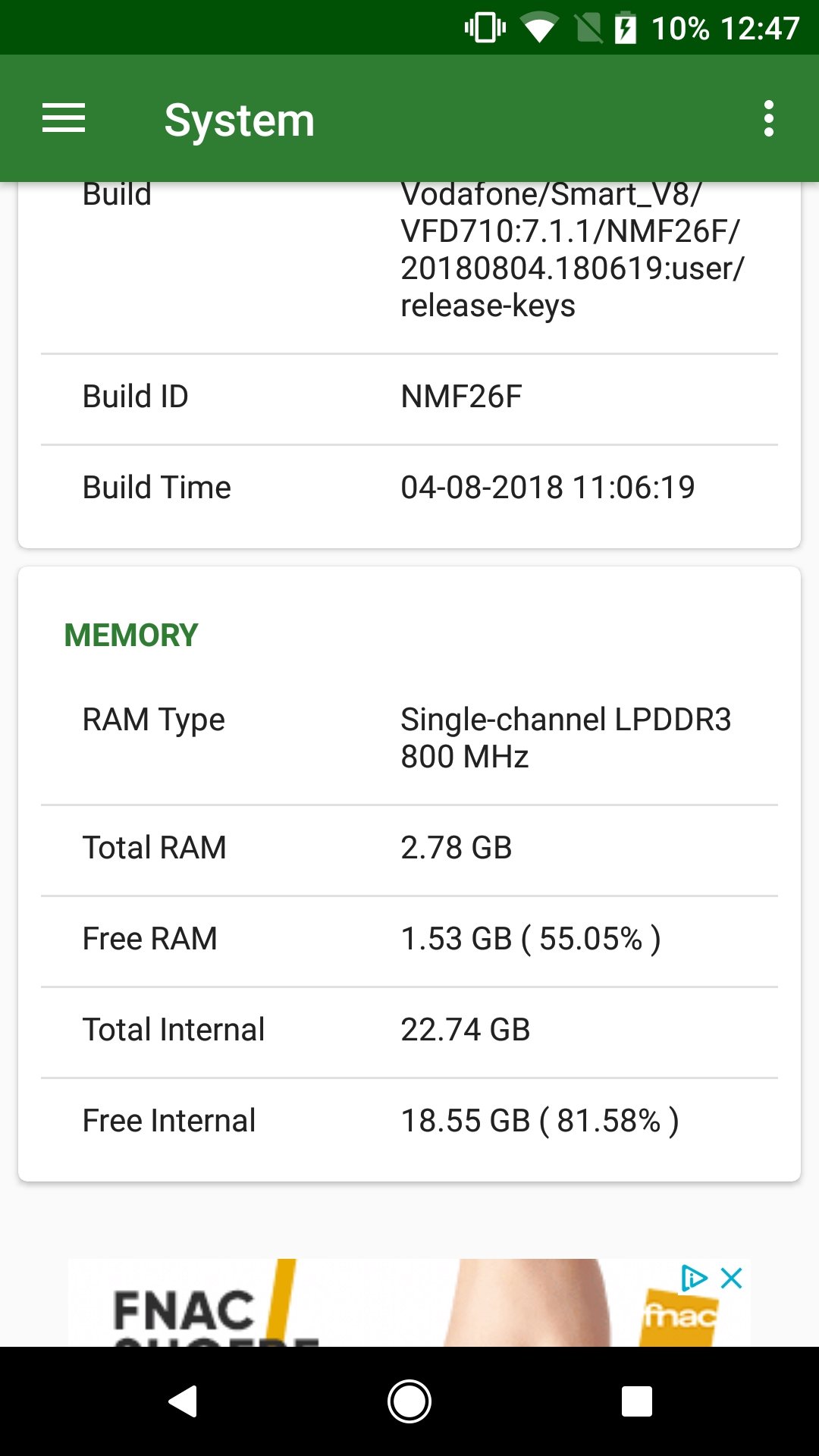Open the hamburger navigation menu

(x=64, y=118)
